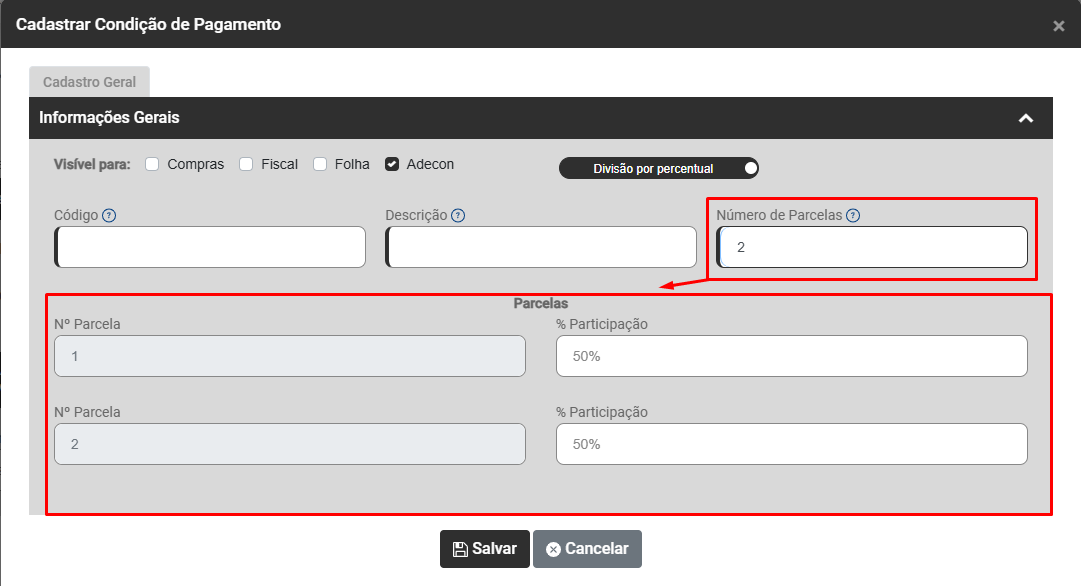
Task: Click the help icon for Número de Parcelas
Action: pyautogui.click(x=853, y=215)
